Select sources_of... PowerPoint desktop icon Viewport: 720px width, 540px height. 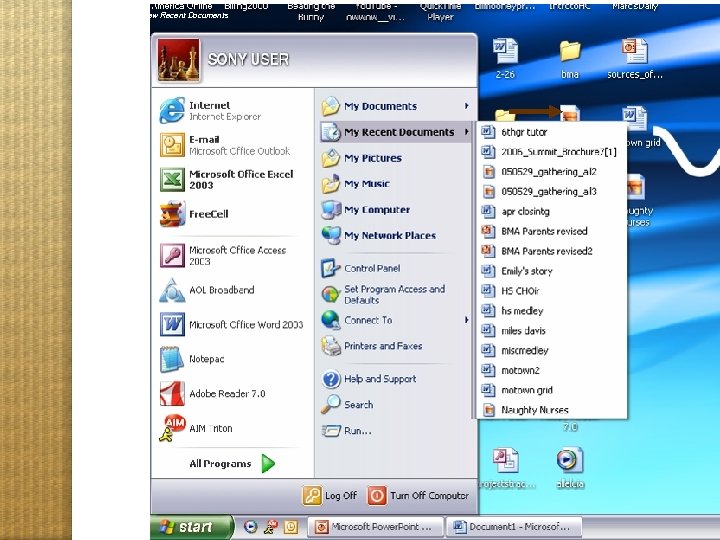click(635, 59)
